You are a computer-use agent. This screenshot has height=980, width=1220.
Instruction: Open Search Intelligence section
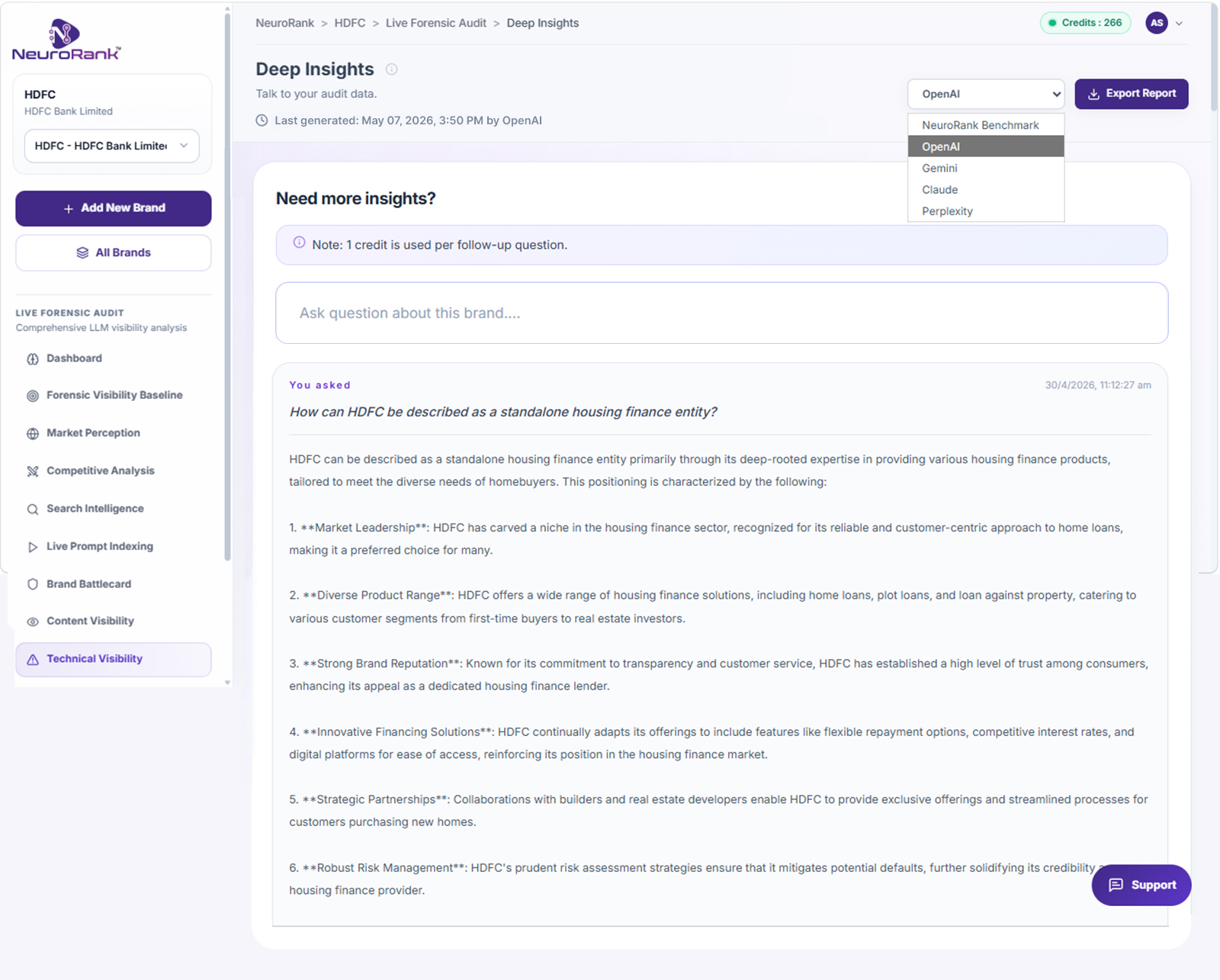pyautogui.click(x=113, y=509)
